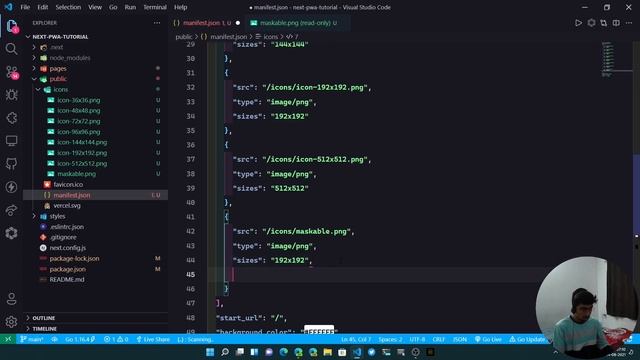Expand the OUTLINE section
This screenshot has height=360, width=640.
coord(95,318)
